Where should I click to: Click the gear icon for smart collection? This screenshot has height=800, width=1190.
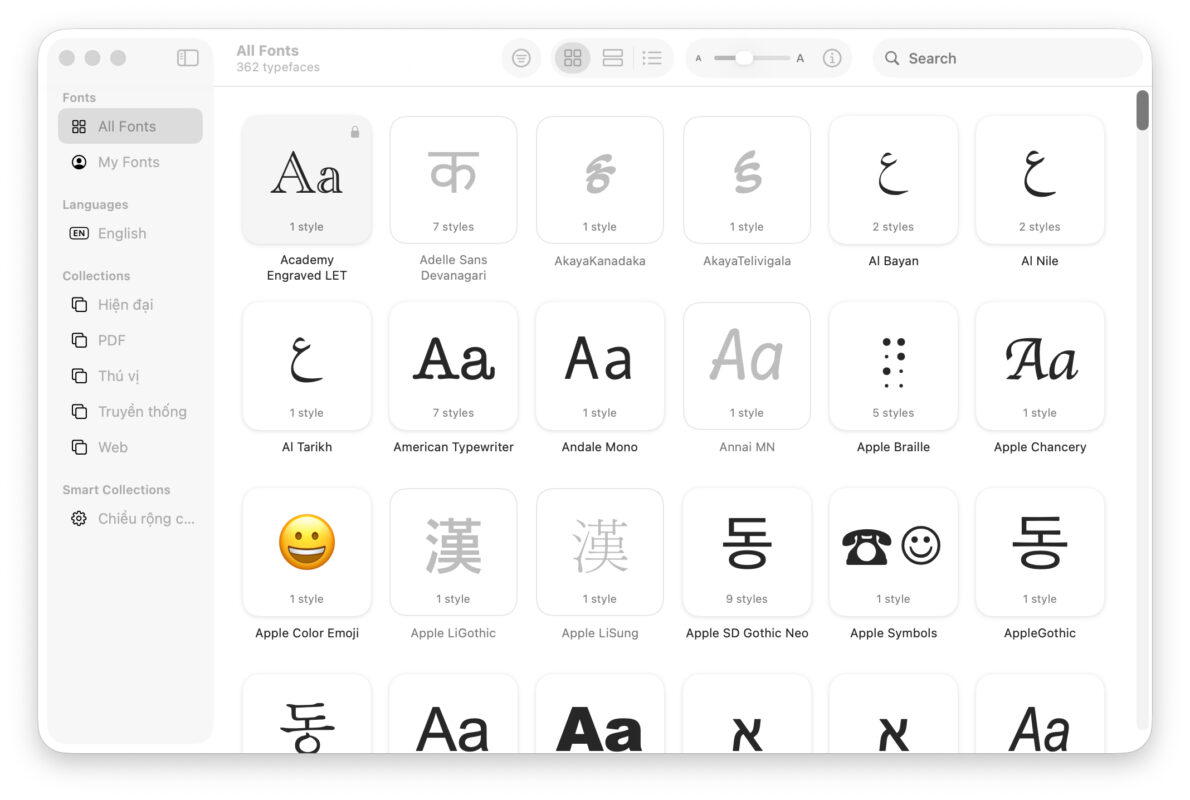pyautogui.click(x=79, y=518)
